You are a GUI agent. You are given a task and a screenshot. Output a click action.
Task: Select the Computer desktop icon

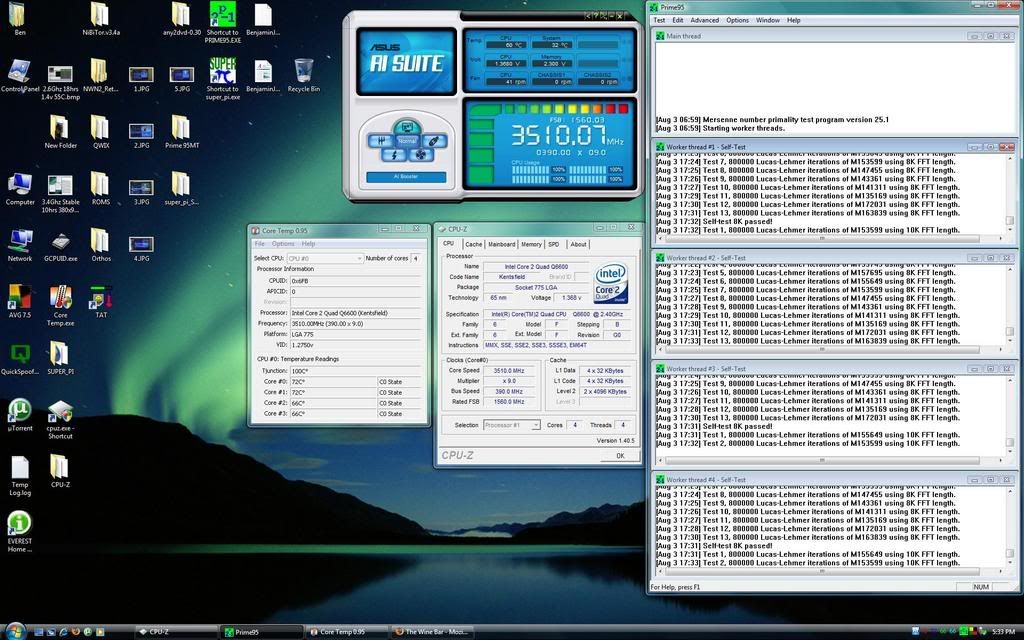(x=20, y=190)
